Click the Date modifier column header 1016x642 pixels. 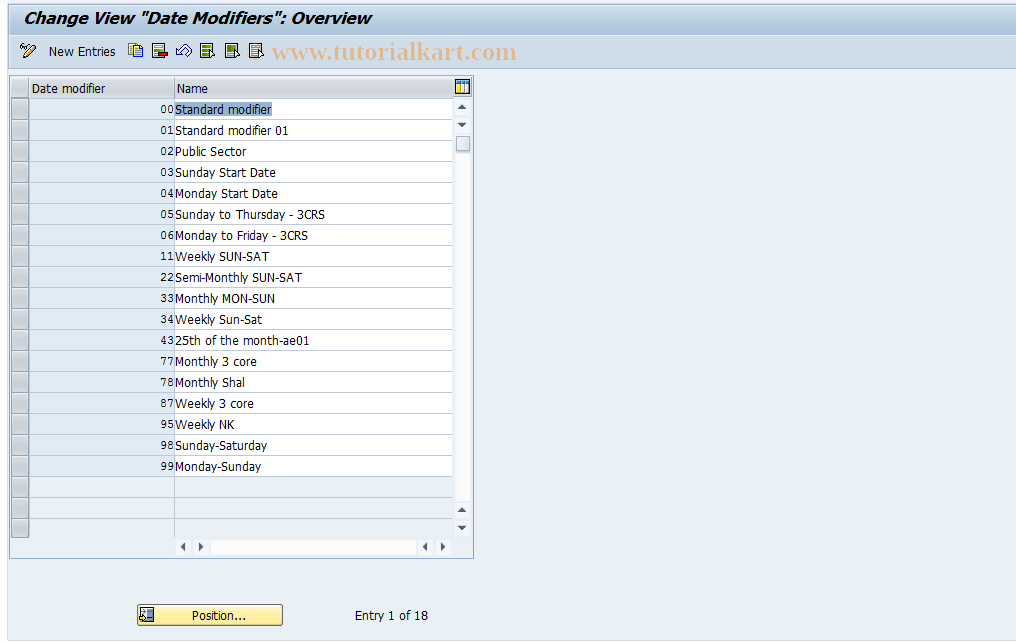pyautogui.click(x=102, y=88)
